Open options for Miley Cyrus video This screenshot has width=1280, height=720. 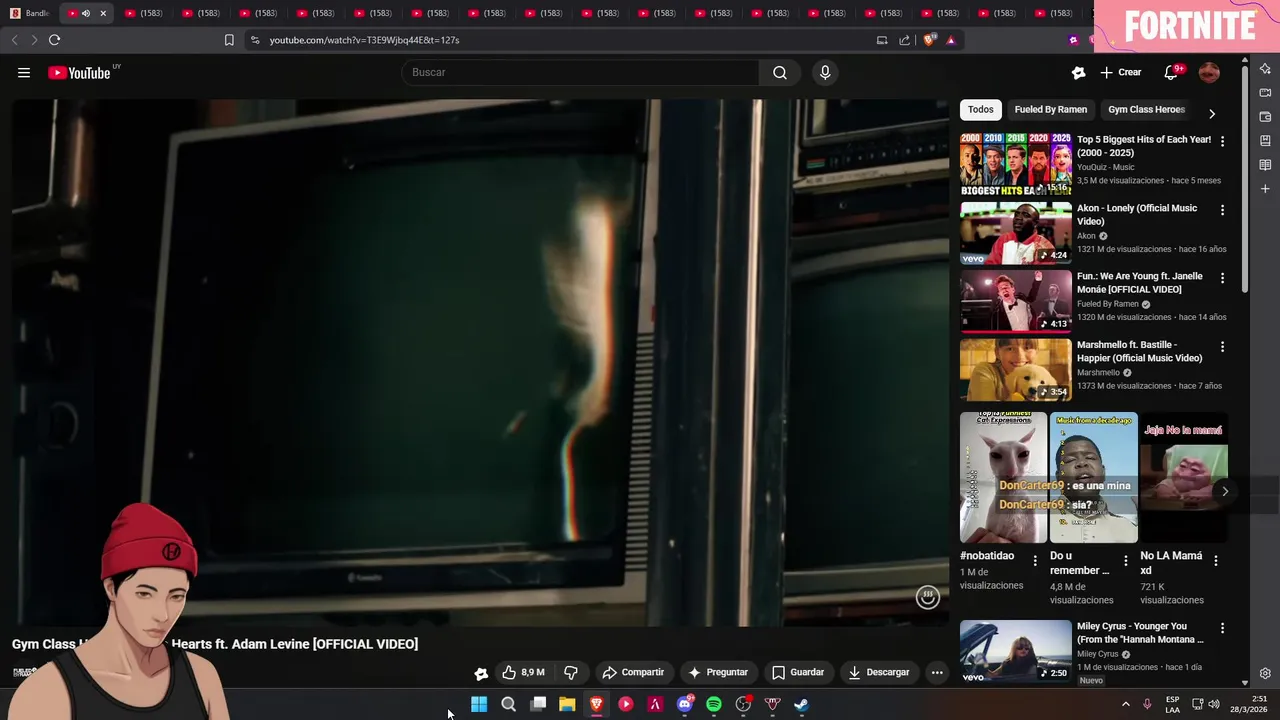1222,628
